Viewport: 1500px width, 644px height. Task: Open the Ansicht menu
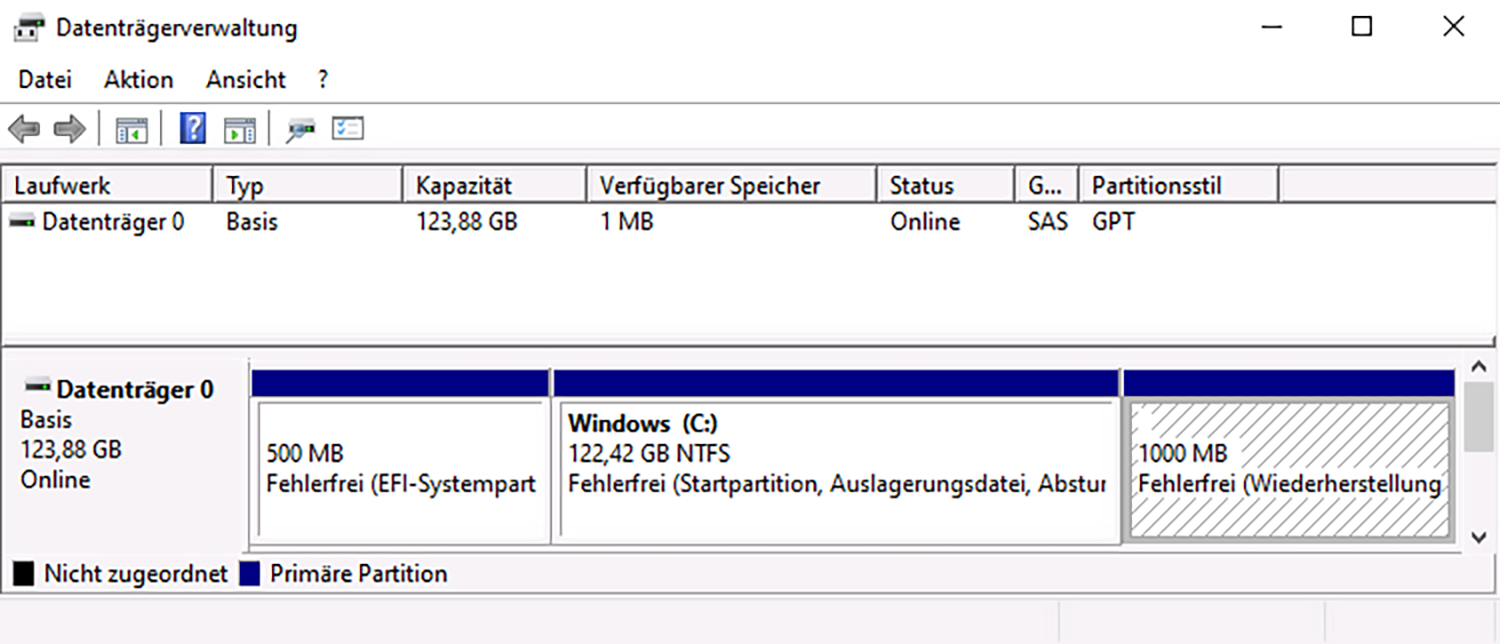(x=246, y=80)
